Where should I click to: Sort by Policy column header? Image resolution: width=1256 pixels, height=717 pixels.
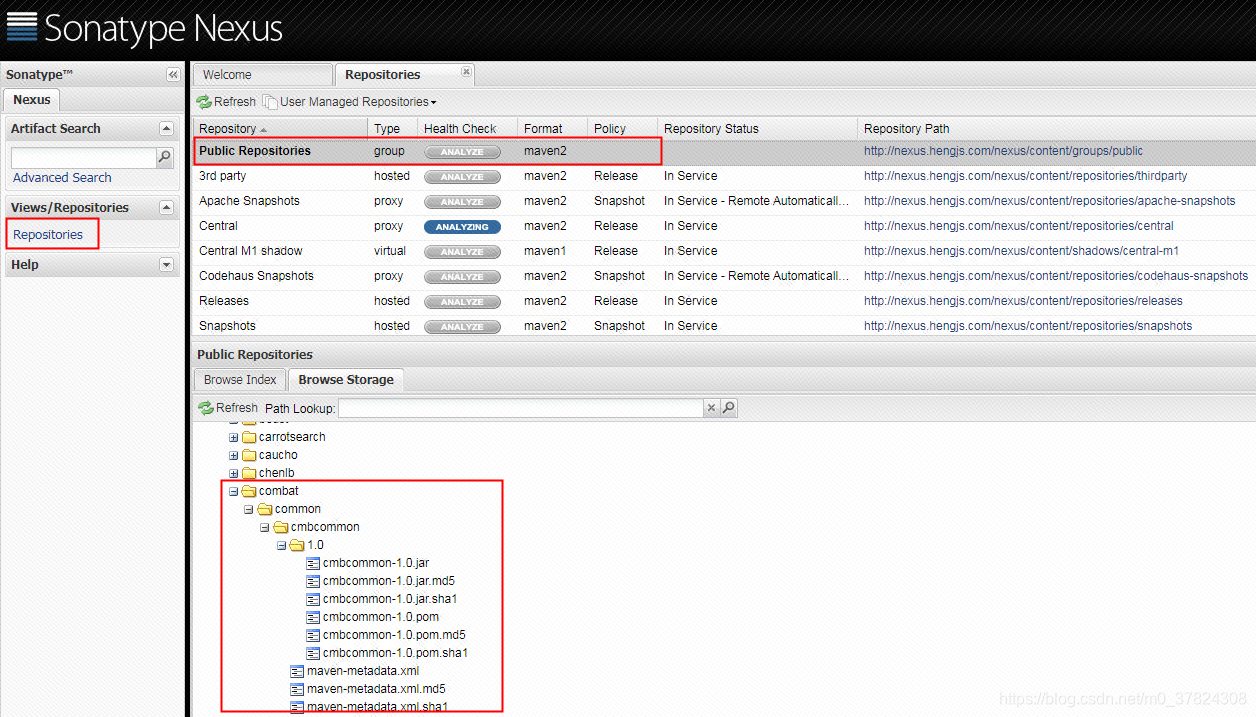622,128
